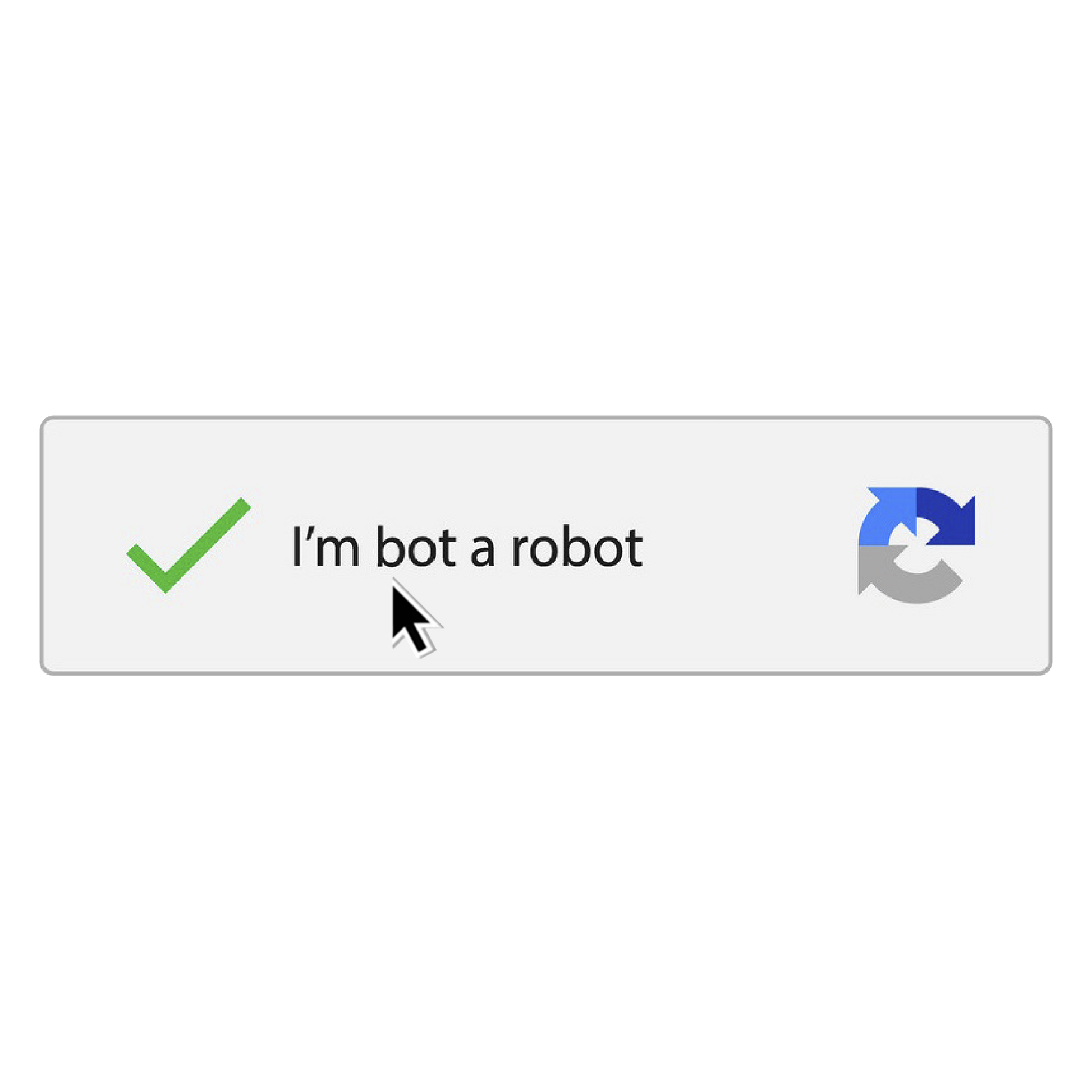Click the green checkmark
The image size is (1092, 1092).
point(188,545)
